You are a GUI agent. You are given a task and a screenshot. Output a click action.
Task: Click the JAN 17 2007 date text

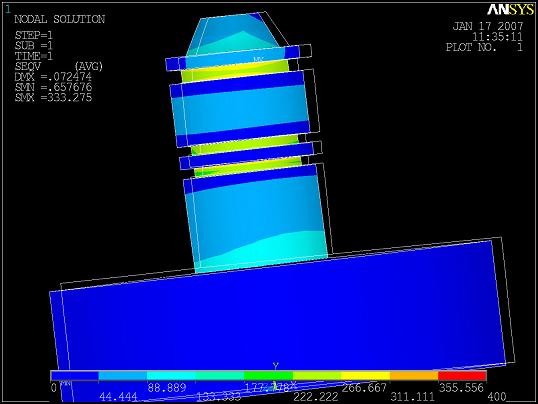click(488, 26)
